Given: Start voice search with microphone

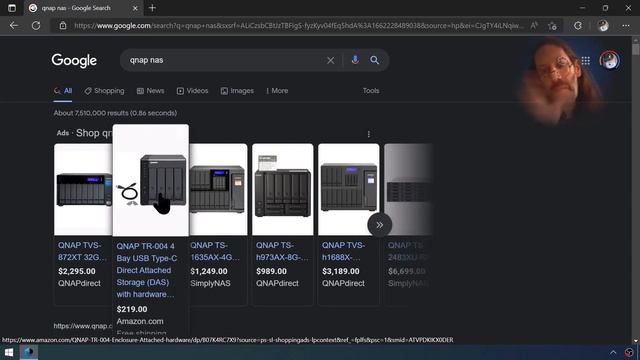Looking at the screenshot, I should [355, 60].
